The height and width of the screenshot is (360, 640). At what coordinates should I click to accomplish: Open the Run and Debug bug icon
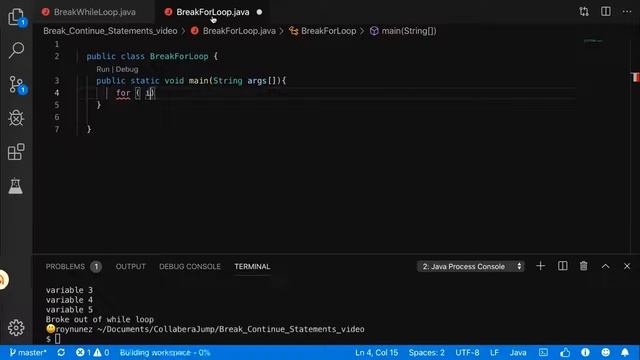pos(16,118)
